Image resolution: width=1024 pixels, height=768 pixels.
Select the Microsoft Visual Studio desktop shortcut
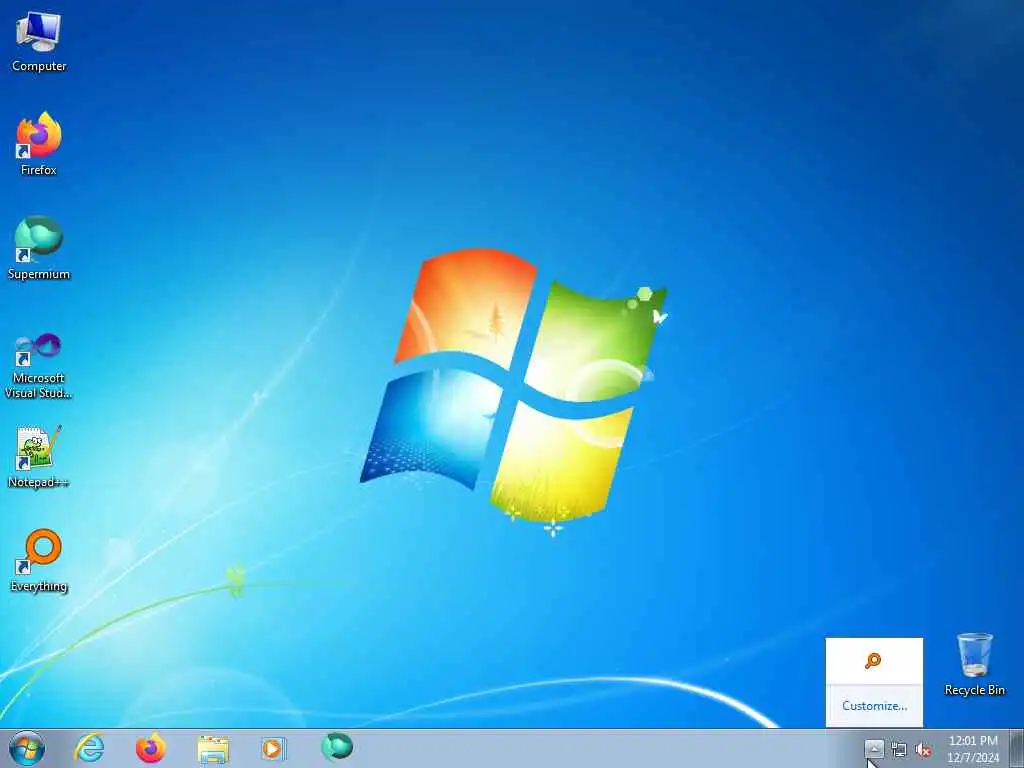39,366
